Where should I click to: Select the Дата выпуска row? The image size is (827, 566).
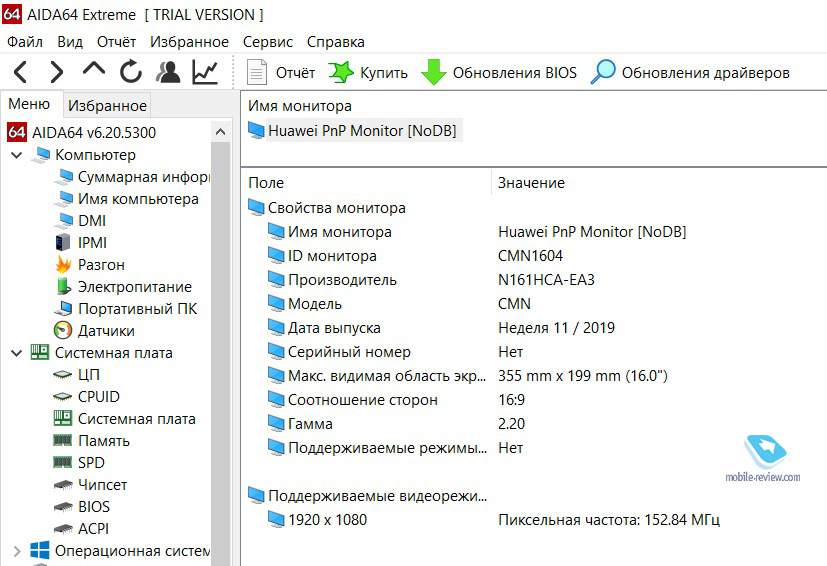tap(324, 328)
